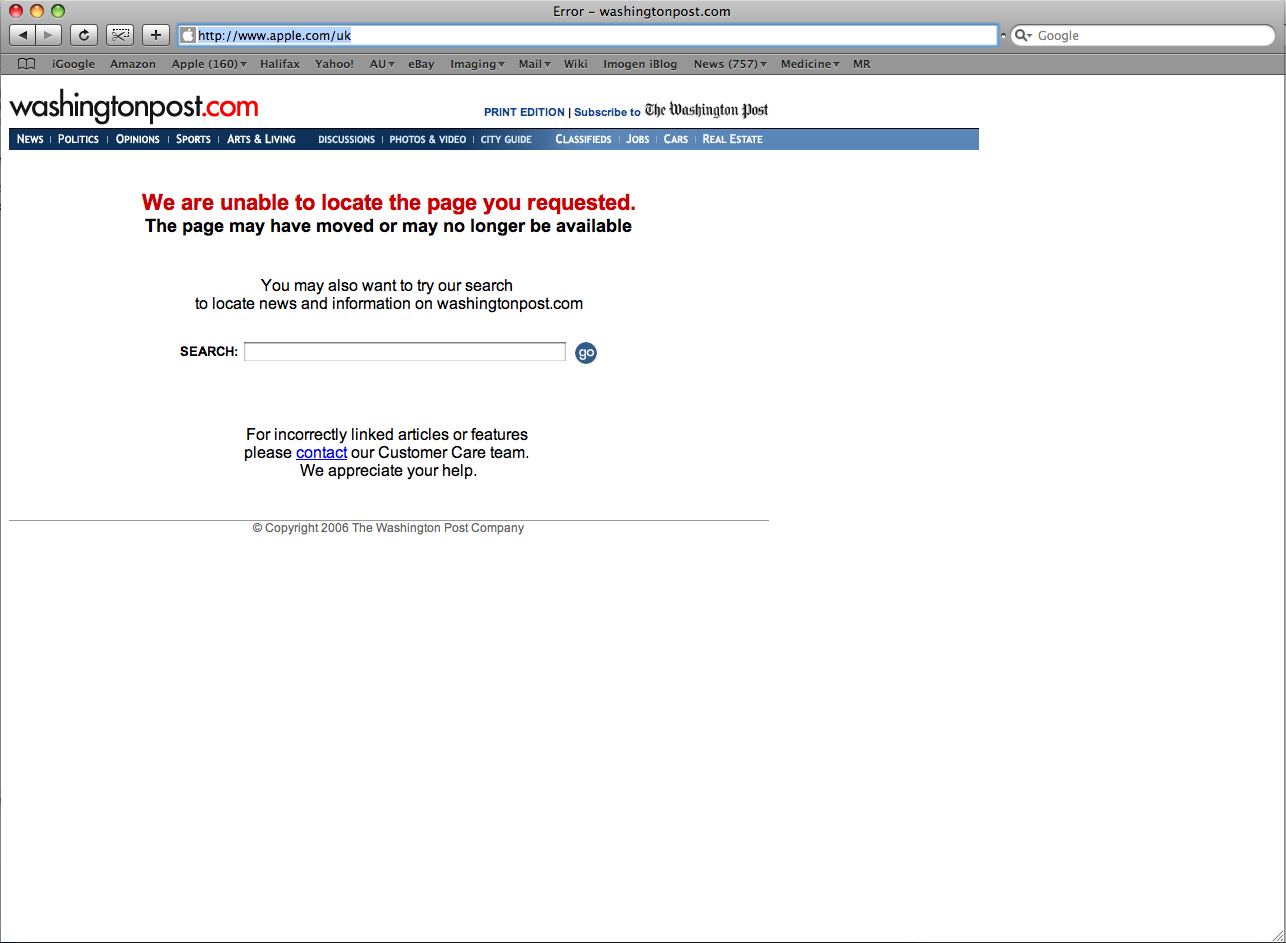1286x943 pixels.
Task: Open the News (757) bookmarks folder
Action: click(x=730, y=64)
